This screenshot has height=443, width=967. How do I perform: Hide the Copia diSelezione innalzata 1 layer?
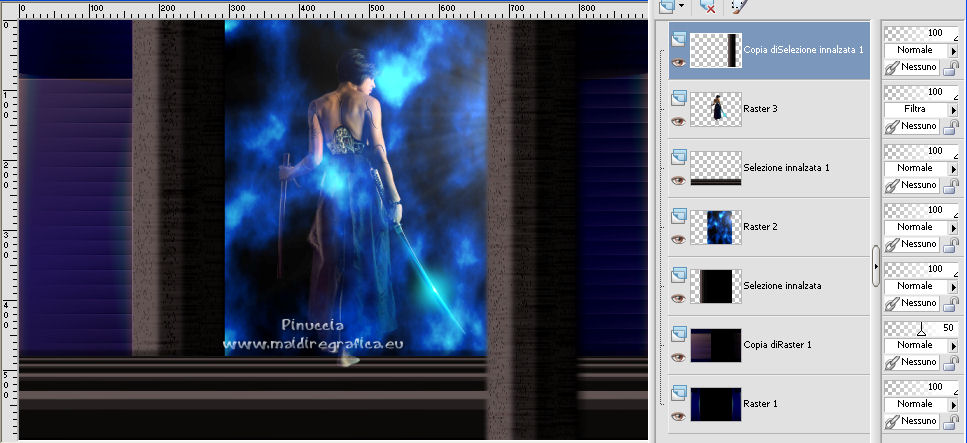point(678,62)
